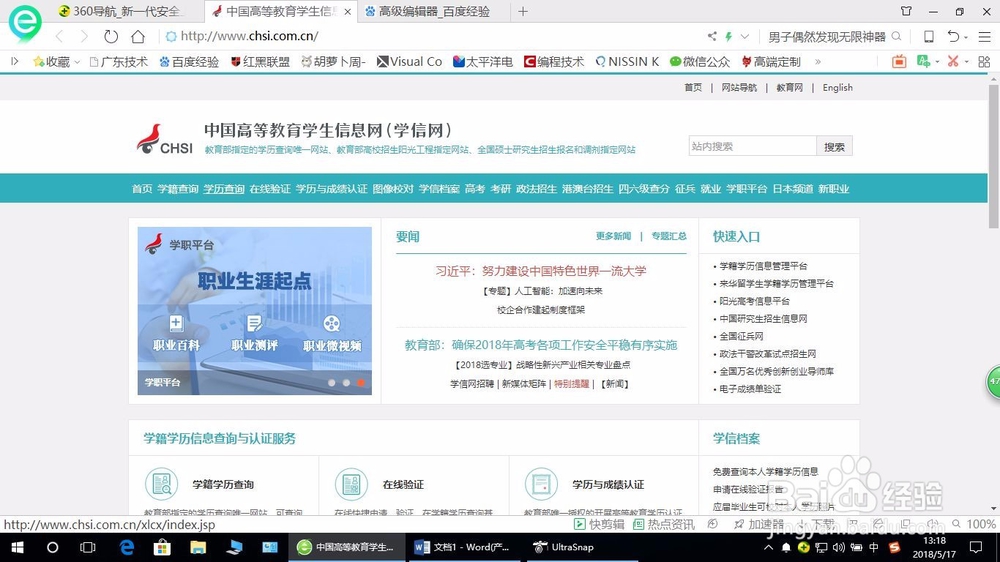Screen dimensions: 1000x562
Task: Select the 学历查询 menu item
Action: tap(224, 189)
